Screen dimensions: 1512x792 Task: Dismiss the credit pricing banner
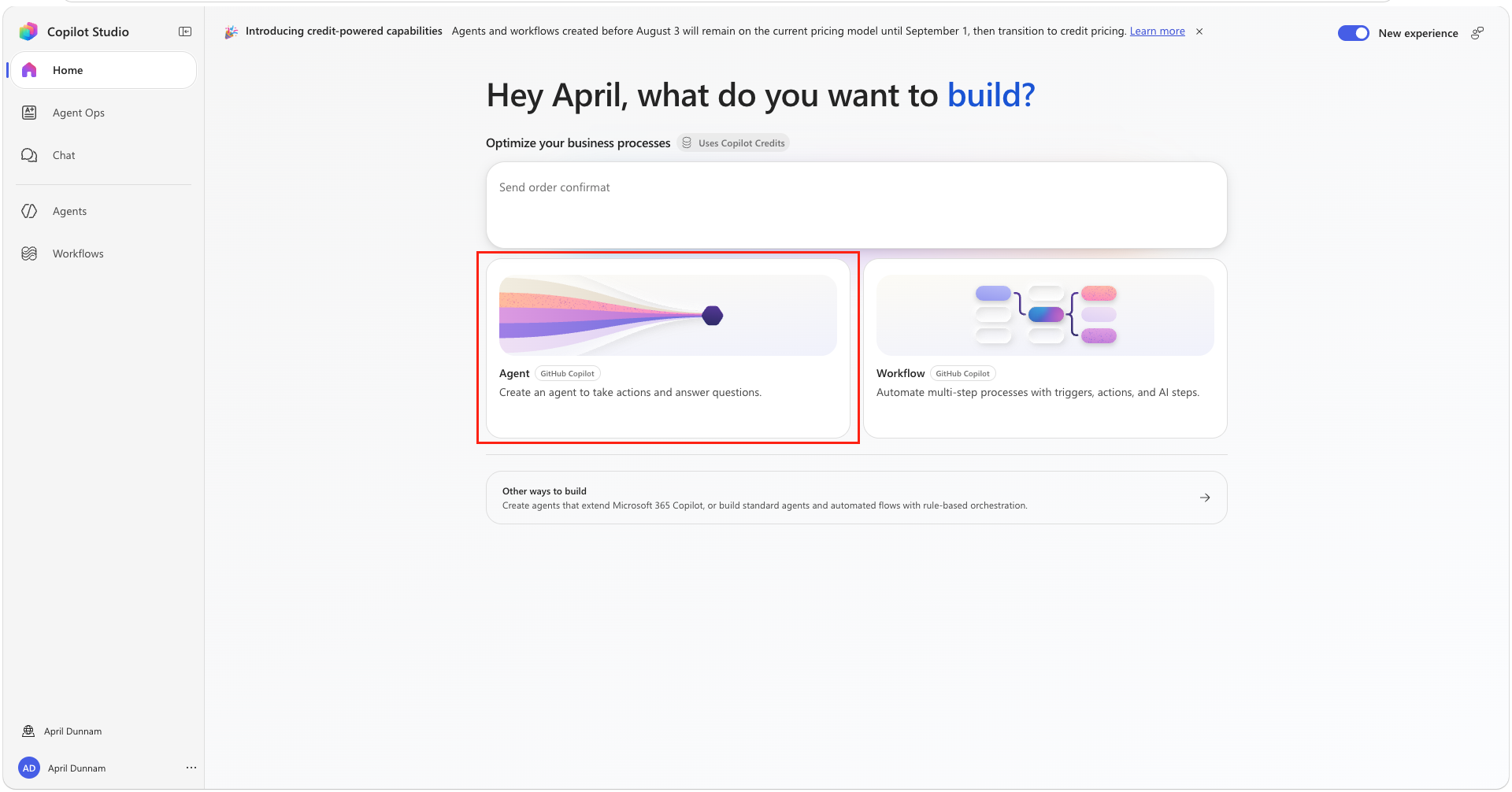[x=1199, y=31]
